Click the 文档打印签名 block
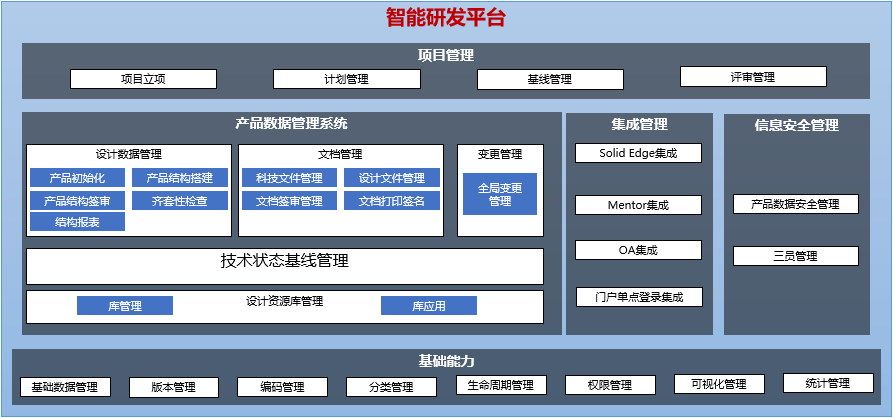This screenshot has height=418, width=893. click(392, 200)
